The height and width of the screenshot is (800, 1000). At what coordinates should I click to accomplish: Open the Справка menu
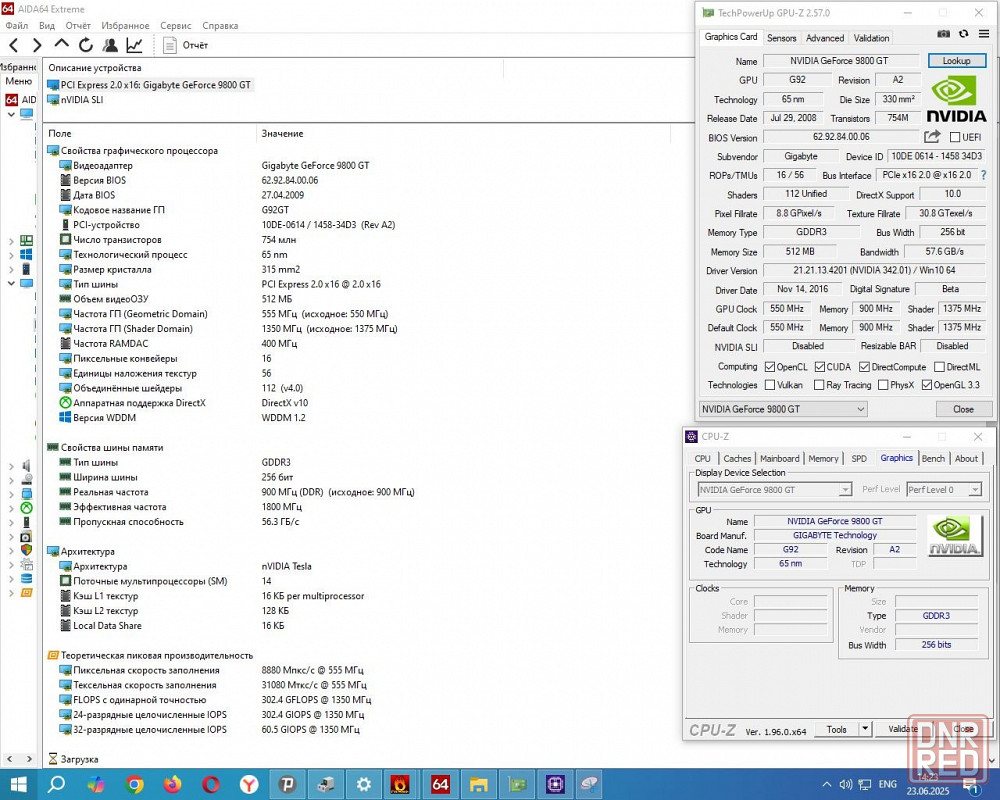(220, 26)
